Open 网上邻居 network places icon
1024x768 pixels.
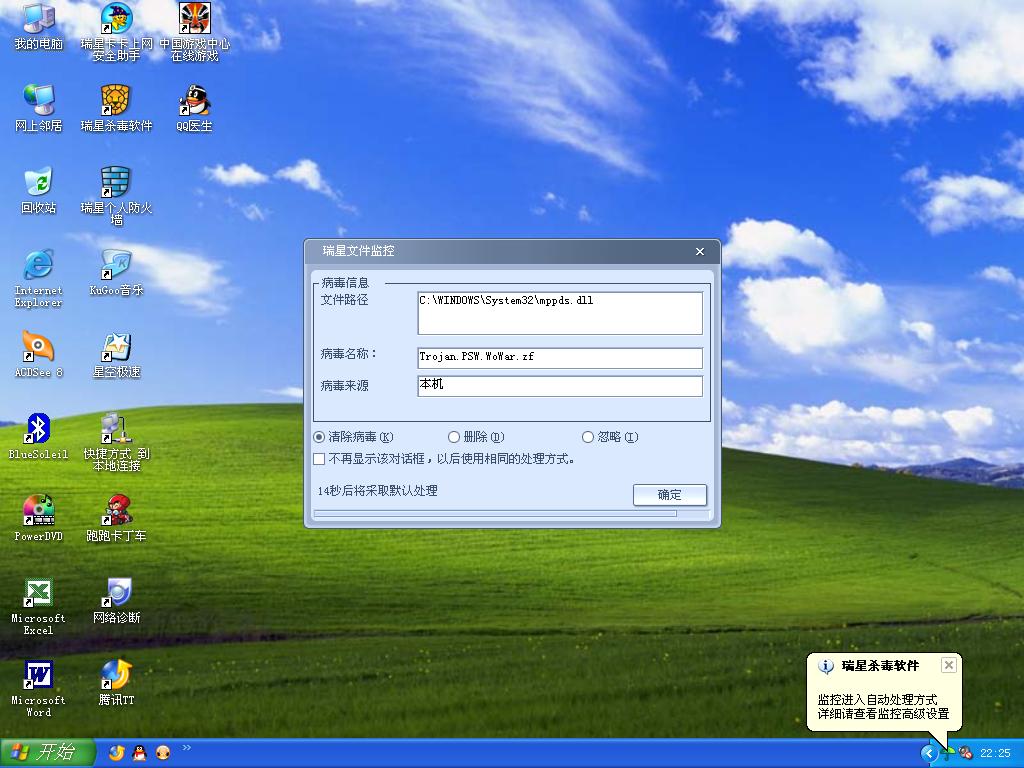tap(38, 108)
